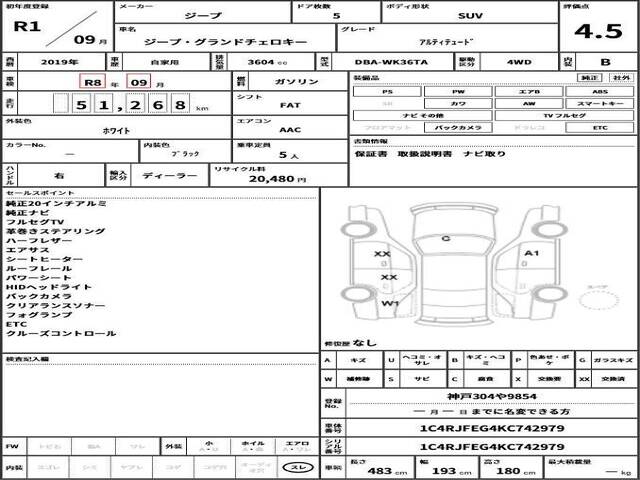Toggle the ABS equipment box
Viewport: 640px width, 480px height.
(x=600, y=90)
